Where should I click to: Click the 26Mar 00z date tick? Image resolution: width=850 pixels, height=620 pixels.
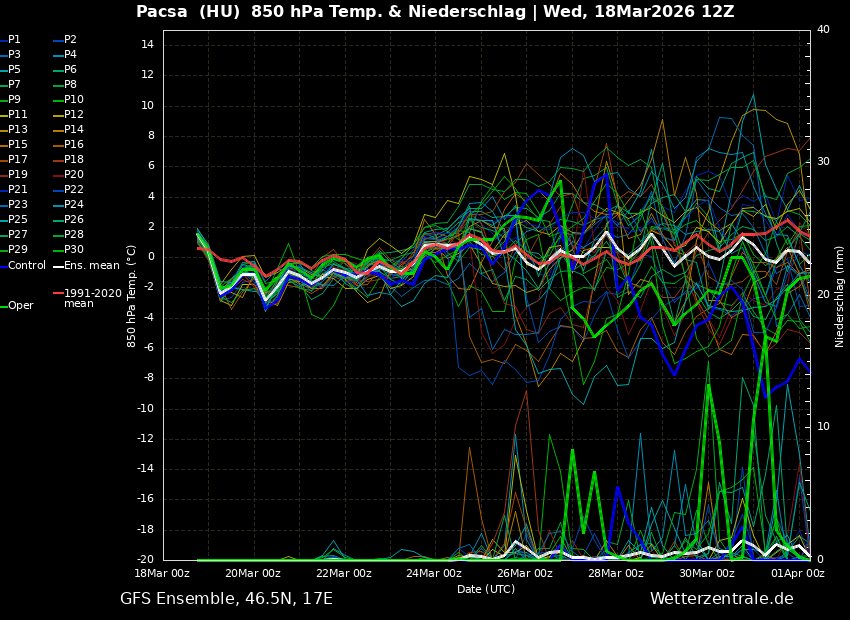coord(525,573)
